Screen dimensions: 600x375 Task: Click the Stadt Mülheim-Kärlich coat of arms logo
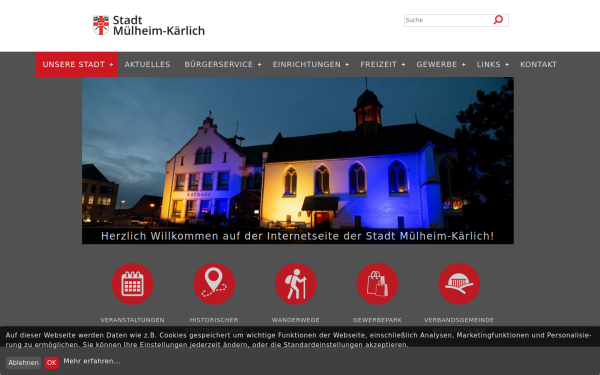[x=101, y=25]
